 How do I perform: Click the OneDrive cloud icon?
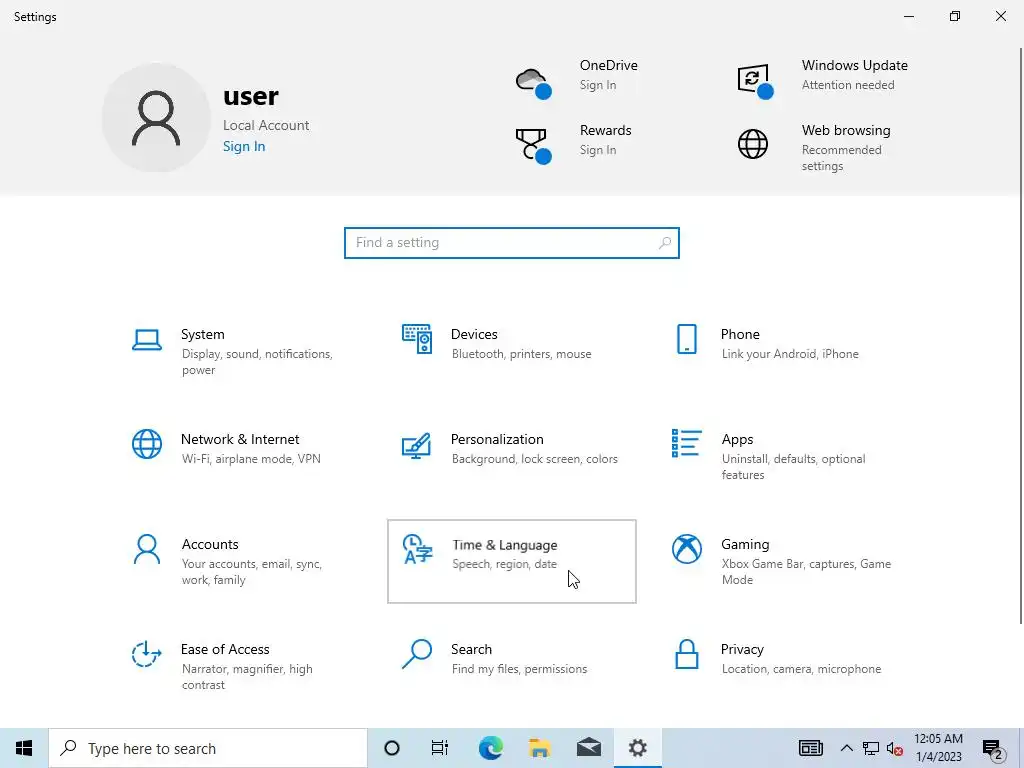[534, 83]
